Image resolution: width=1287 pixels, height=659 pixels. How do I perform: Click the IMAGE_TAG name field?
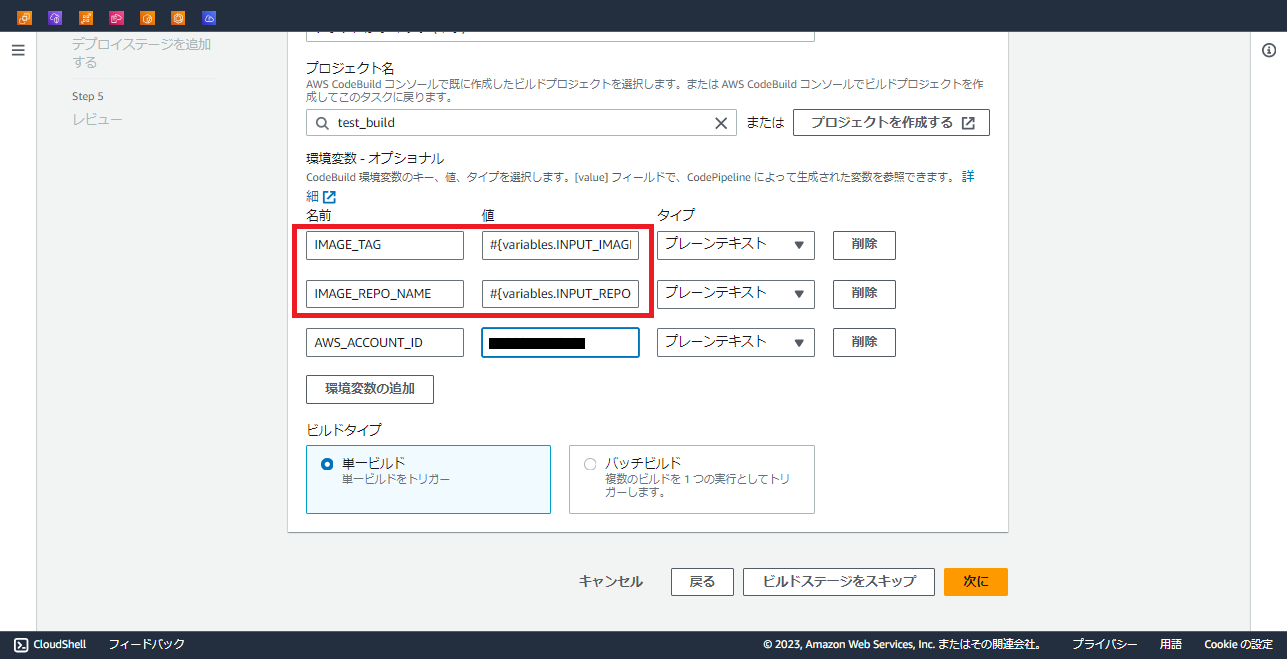[385, 245]
